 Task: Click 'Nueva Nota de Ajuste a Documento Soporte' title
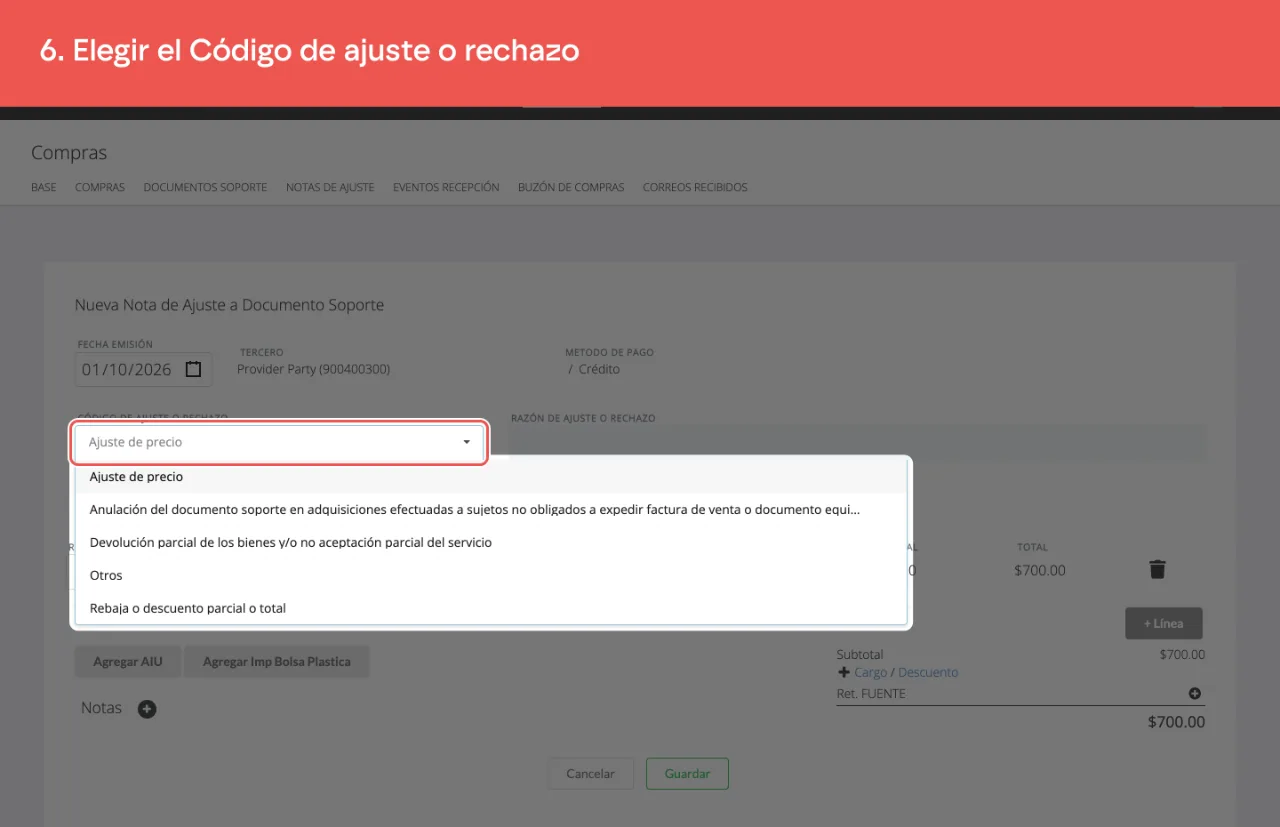[x=229, y=305]
